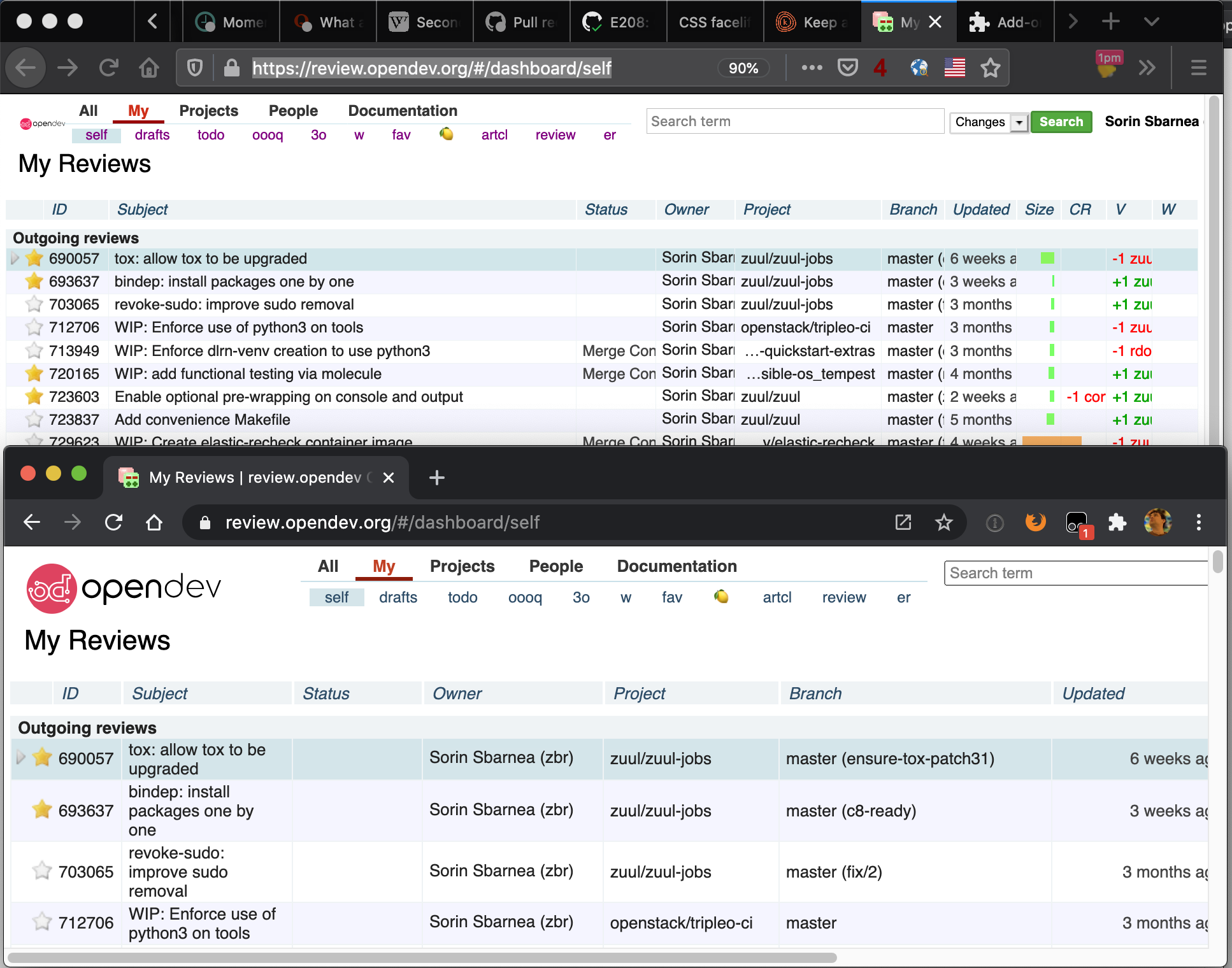Click the 90% zoom level control
Image resolution: width=1232 pixels, height=968 pixels.
coord(743,68)
